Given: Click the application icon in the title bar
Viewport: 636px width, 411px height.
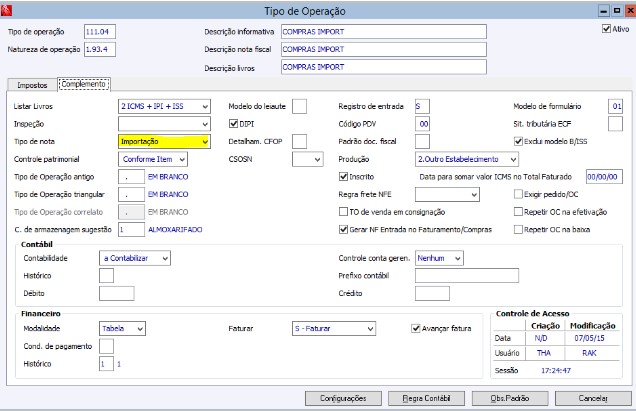Looking at the screenshot, I should pyautogui.click(x=8, y=9).
